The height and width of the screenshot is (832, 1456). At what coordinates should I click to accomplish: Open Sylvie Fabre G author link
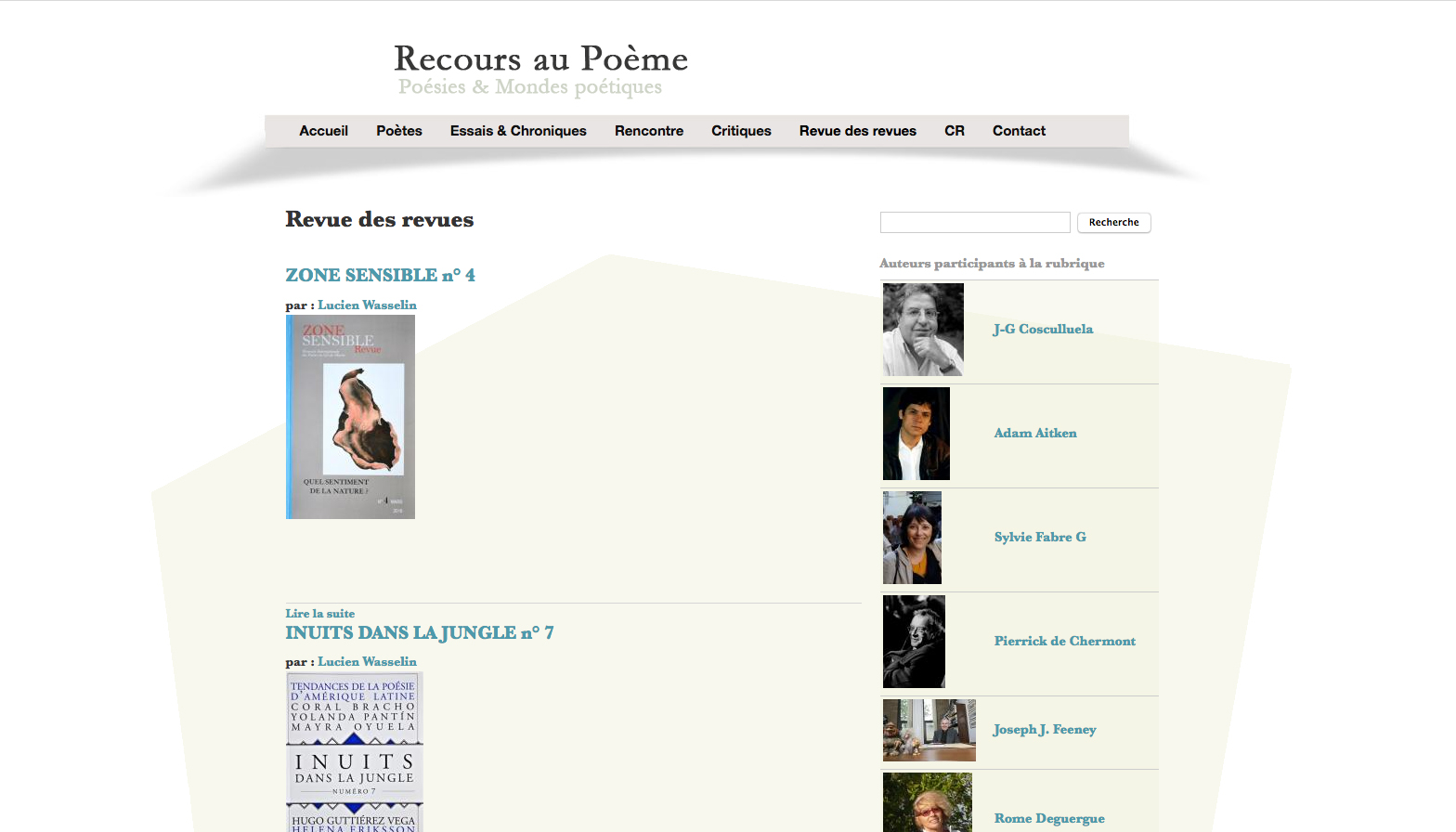click(x=1040, y=538)
